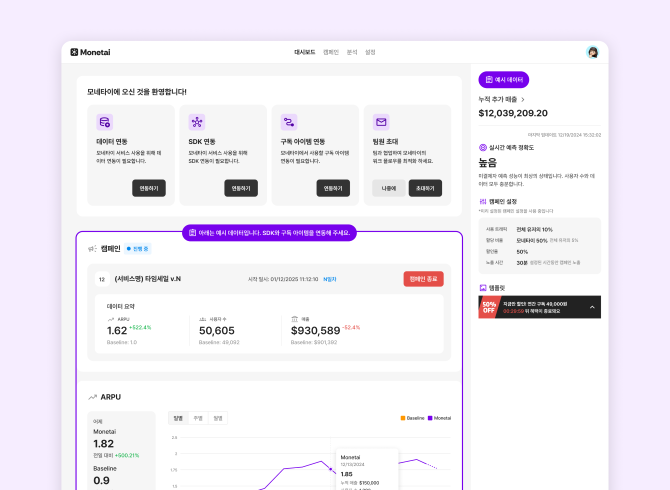Click the purple Monetai legend swatch
This screenshot has height=490, width=670.
click(430, 418)
